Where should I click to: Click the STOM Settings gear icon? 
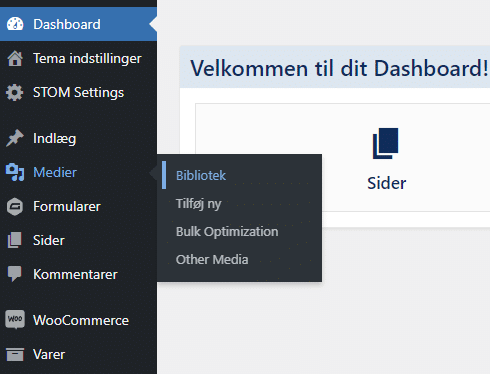click(15, 92)
